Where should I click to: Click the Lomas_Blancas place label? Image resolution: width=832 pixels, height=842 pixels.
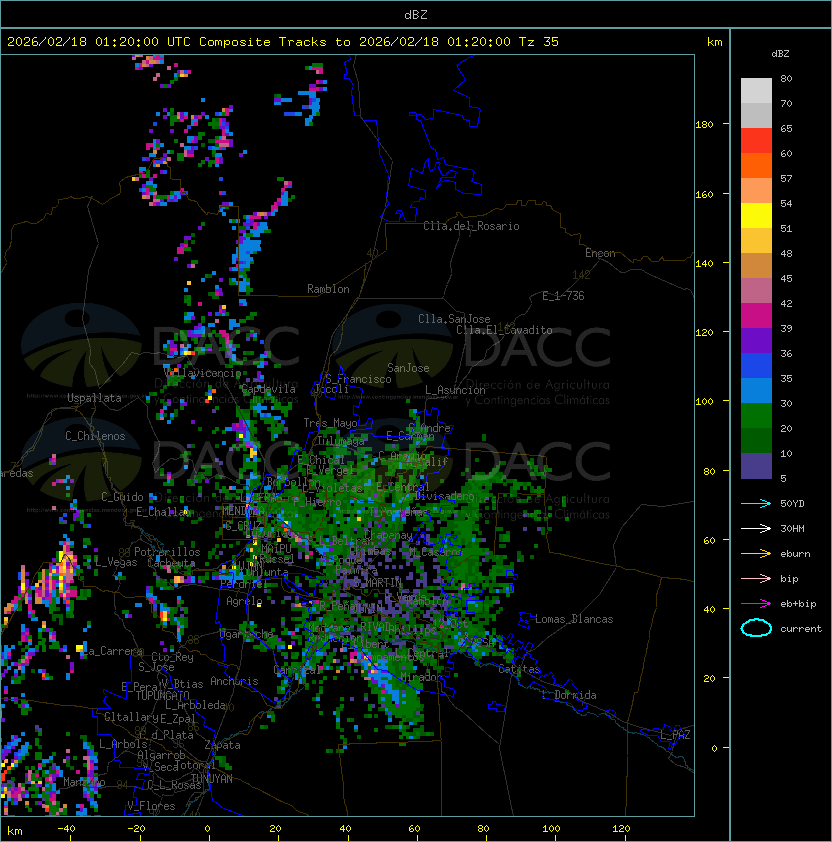tap(574, 619)
